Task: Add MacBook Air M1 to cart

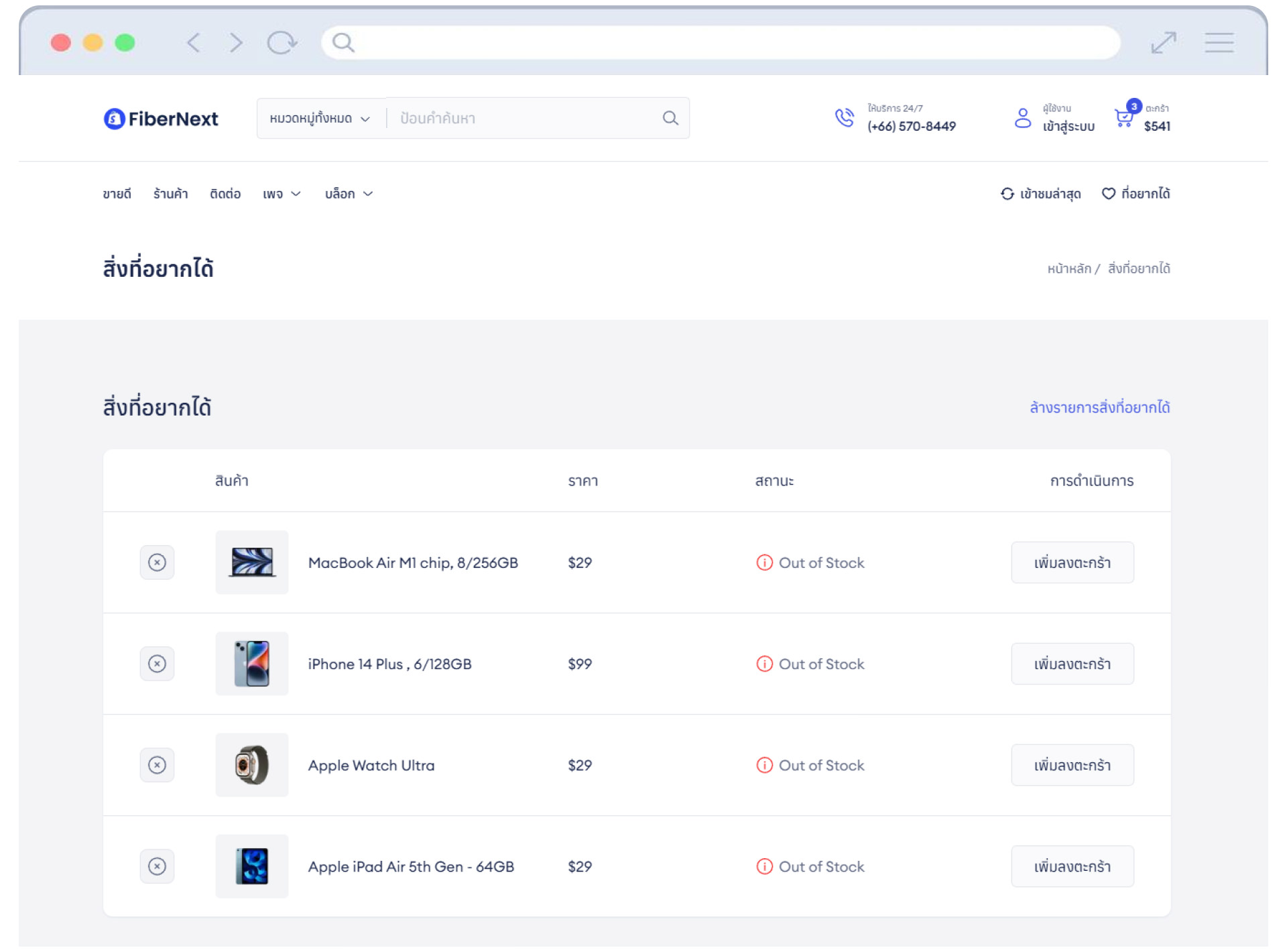Action: [1072, 562]
